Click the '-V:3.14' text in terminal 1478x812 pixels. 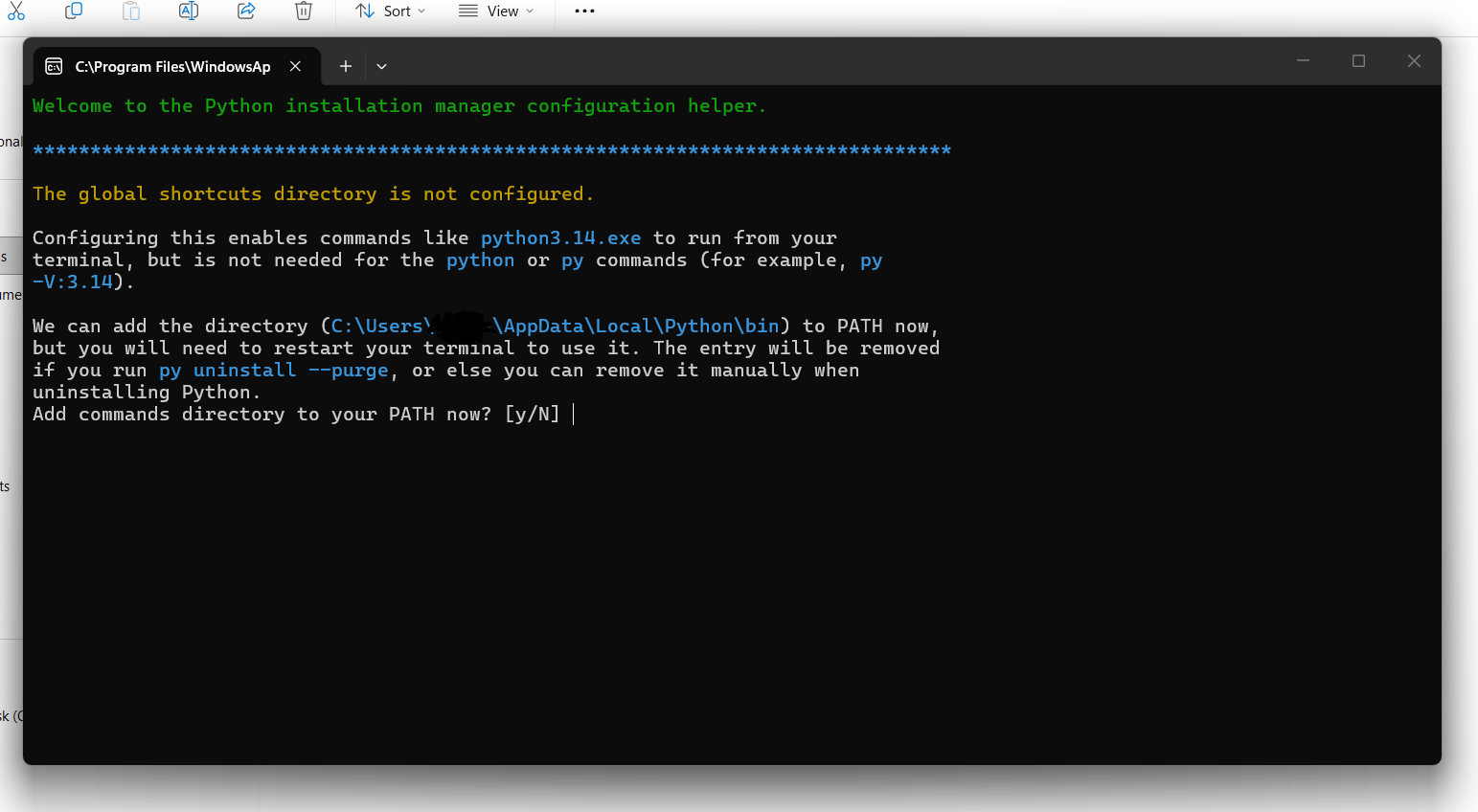coord(73,282)
